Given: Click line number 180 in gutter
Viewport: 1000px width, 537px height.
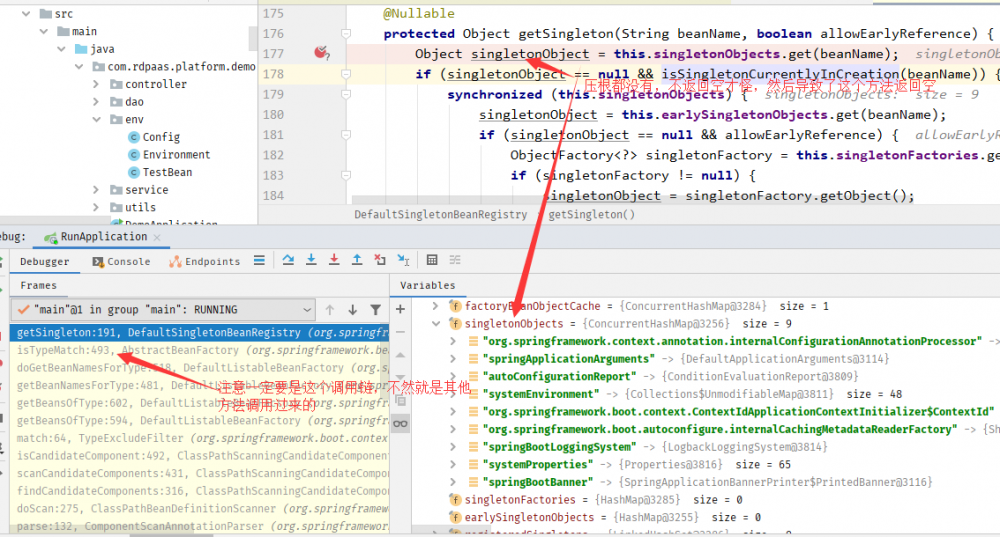Looking at the screenshot, I should 274,115.
